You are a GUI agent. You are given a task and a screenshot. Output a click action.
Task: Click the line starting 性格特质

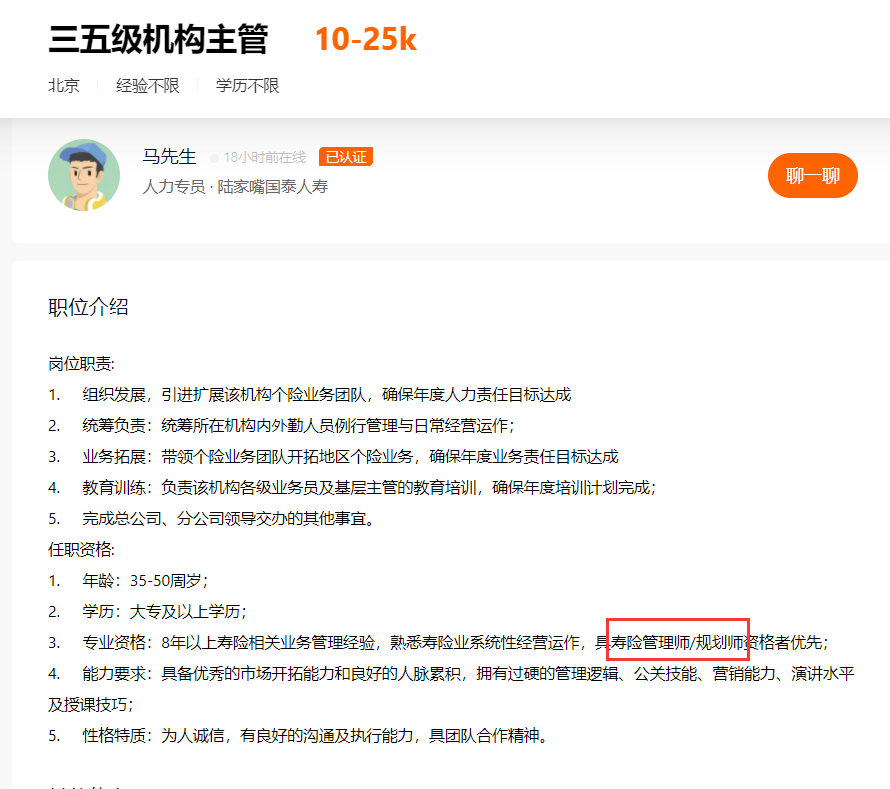click(299, 736)
